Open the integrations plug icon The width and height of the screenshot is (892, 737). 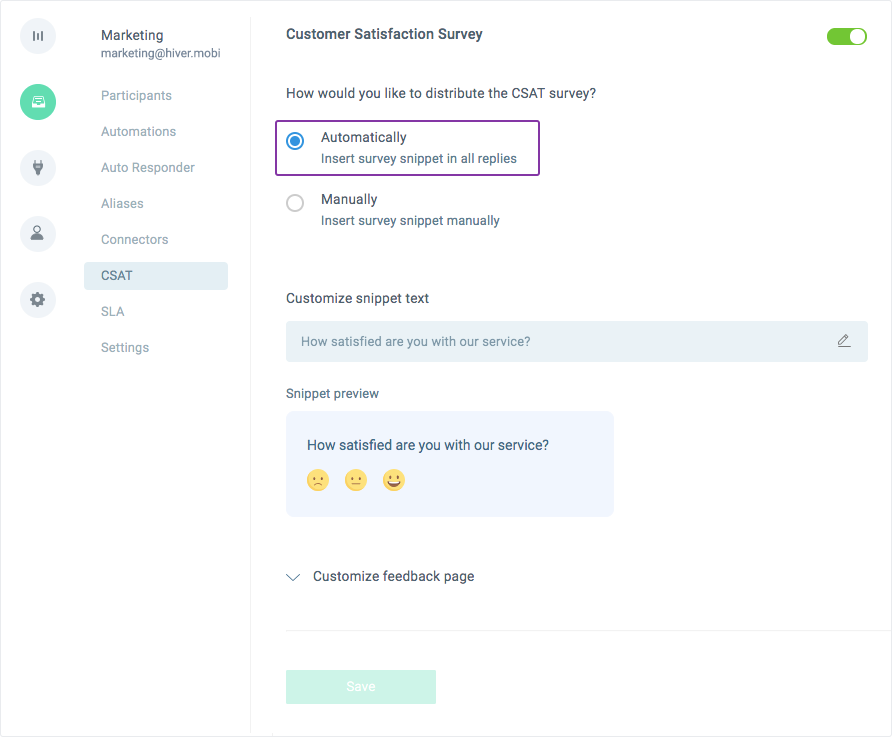tap(38, 168)
